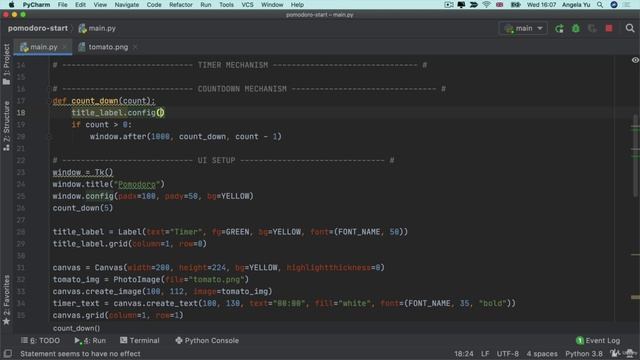This screenshot has height=360, width=640.
Task: Select Python 3.8 interpreter widget
Action: pos(584,354)
